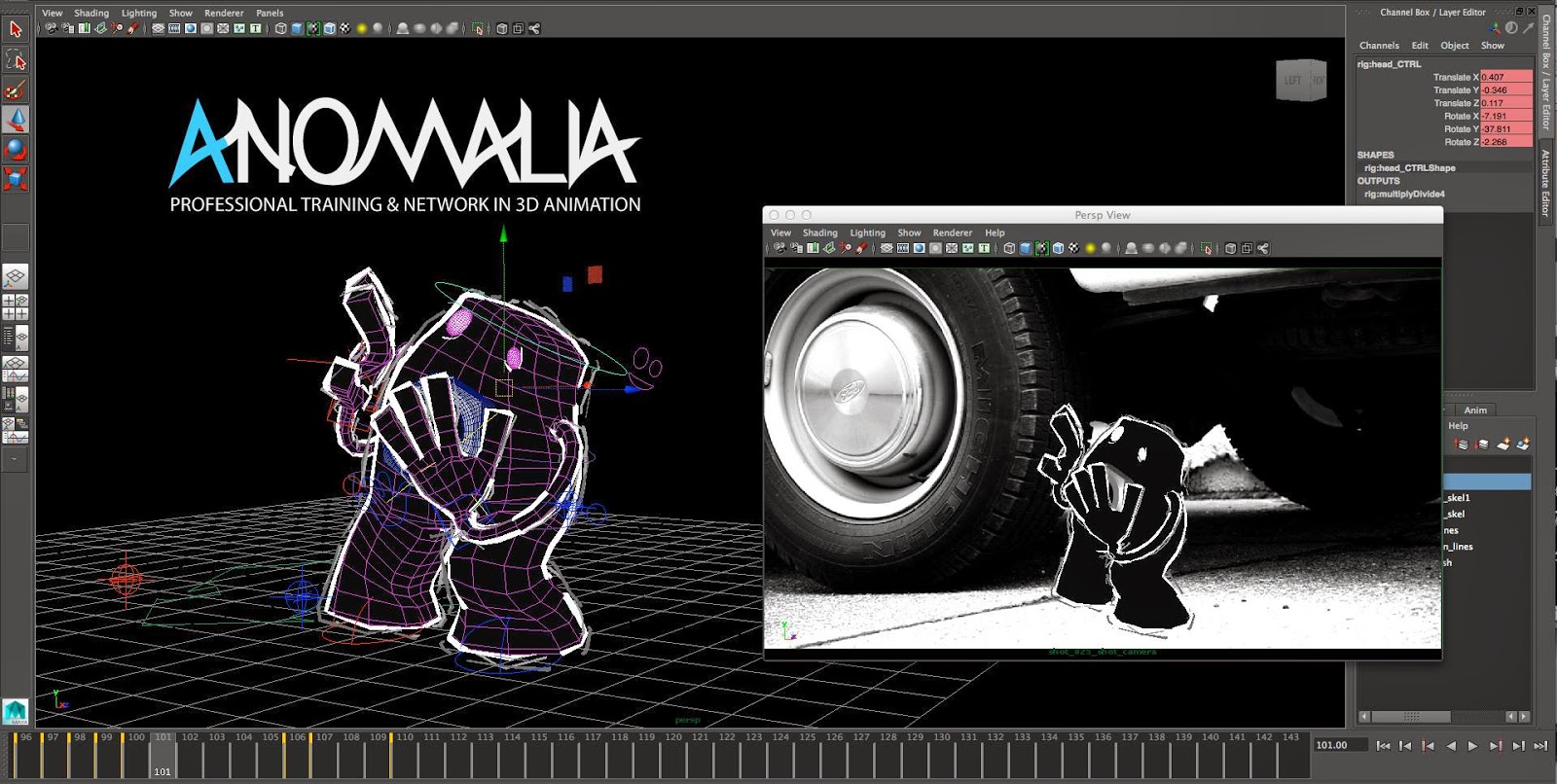
Task: Click the Translate X value field
Action: [x=1505, y=77]
